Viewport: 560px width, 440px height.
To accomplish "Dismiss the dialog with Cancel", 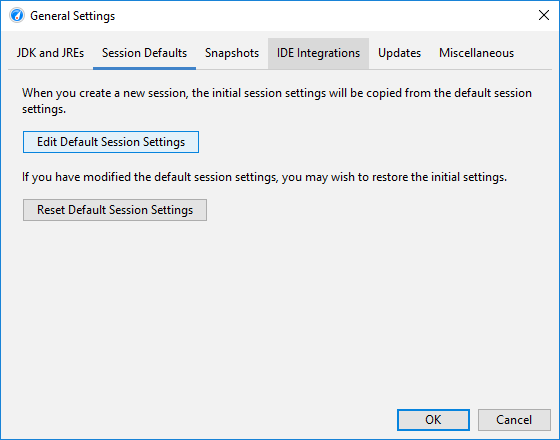I will pyautogui.click(x=514, y=420).
